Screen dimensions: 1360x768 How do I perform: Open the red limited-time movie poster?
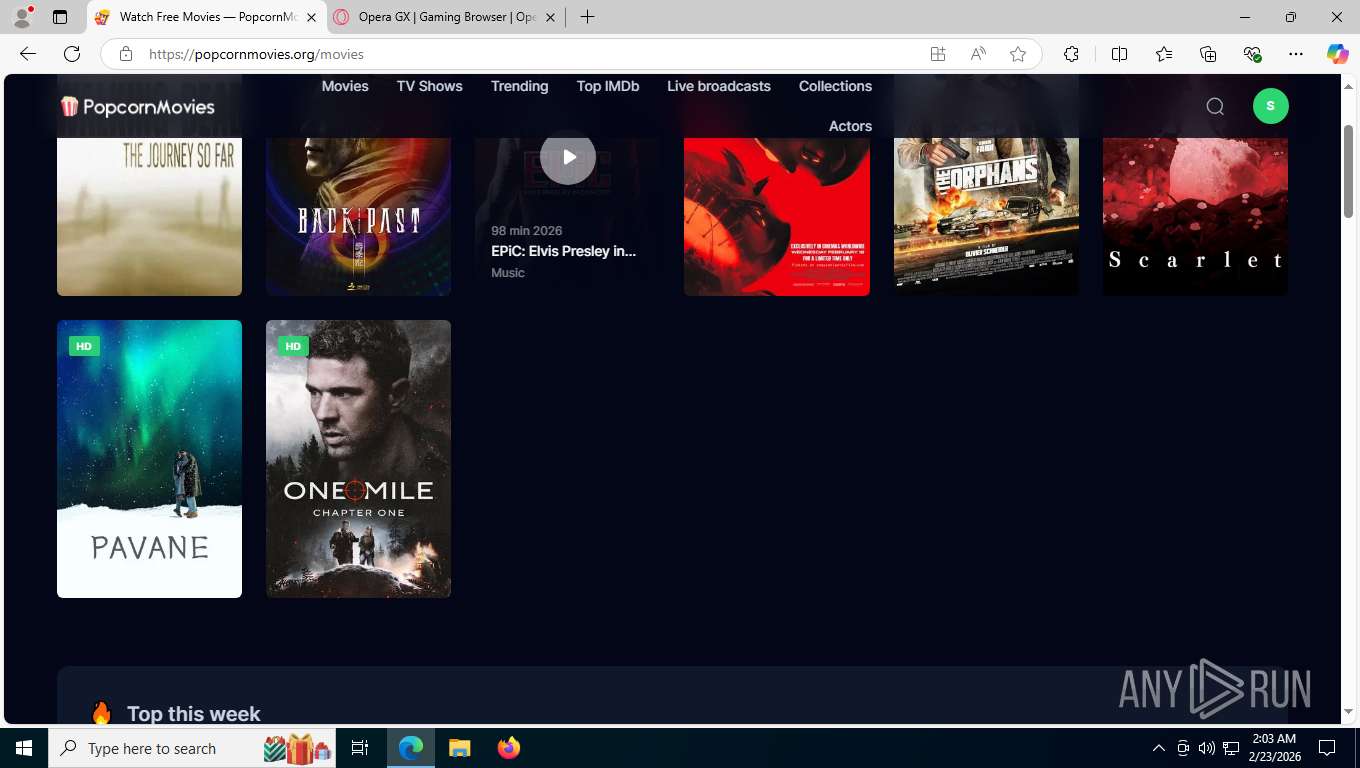pyautogui.click(x=777, y=216)
